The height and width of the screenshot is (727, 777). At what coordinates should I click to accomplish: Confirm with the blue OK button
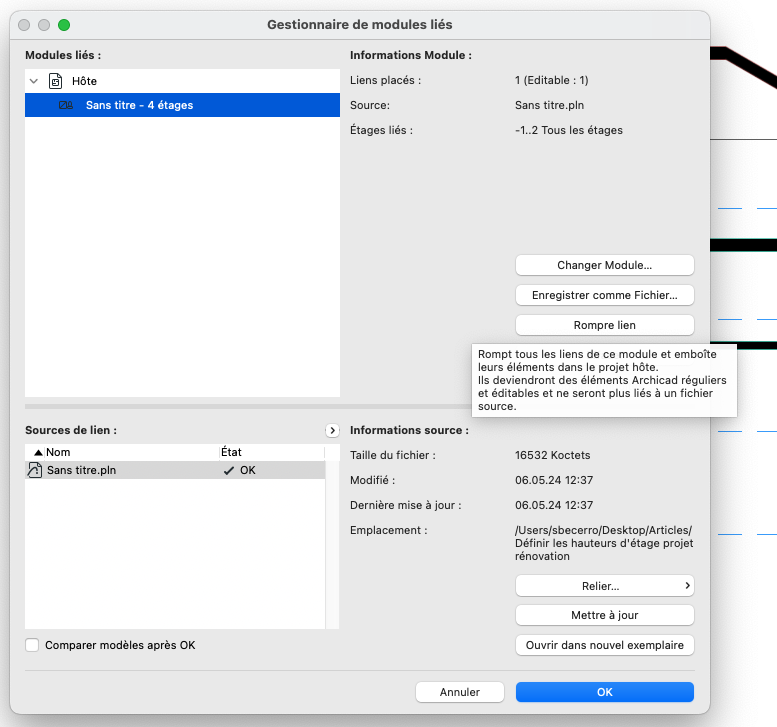tap(605, 692)
